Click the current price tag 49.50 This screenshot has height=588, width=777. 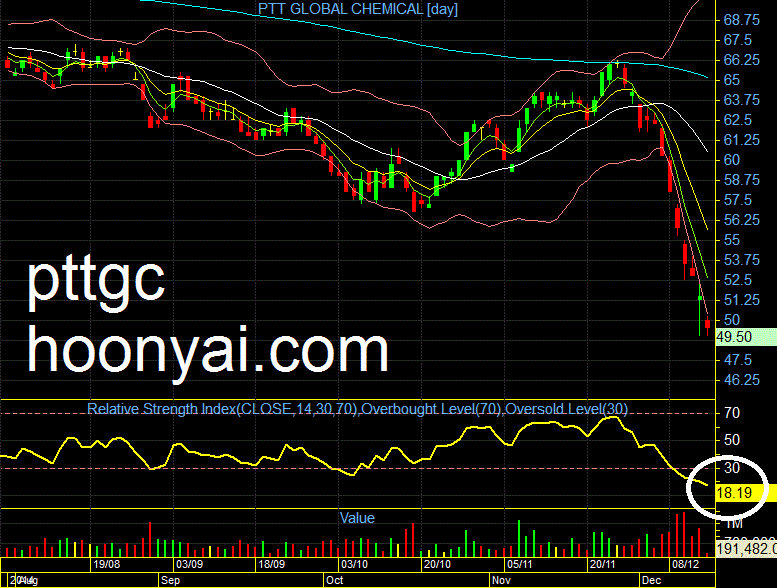[746, 337]
